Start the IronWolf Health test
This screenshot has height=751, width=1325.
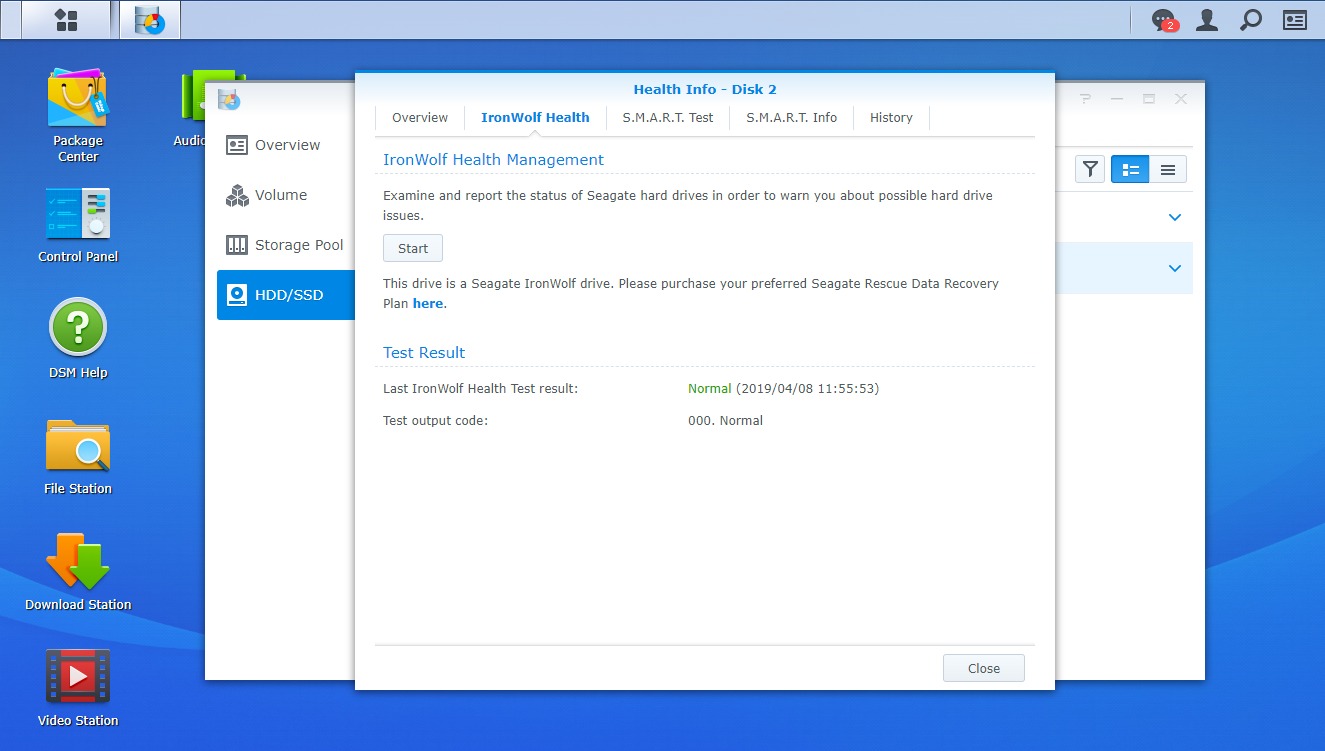[x=413, y=248]
